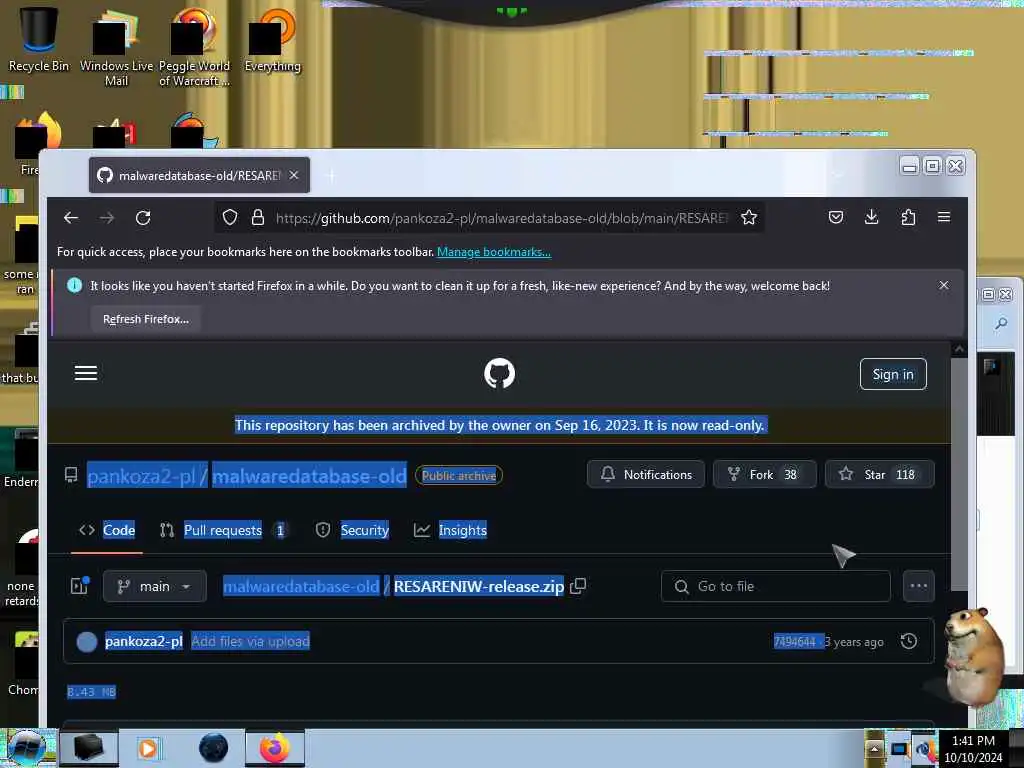Launch Peggle World of Warcraft shortcut
This screenshot has width=1024, height=768.
click(194, 47)
